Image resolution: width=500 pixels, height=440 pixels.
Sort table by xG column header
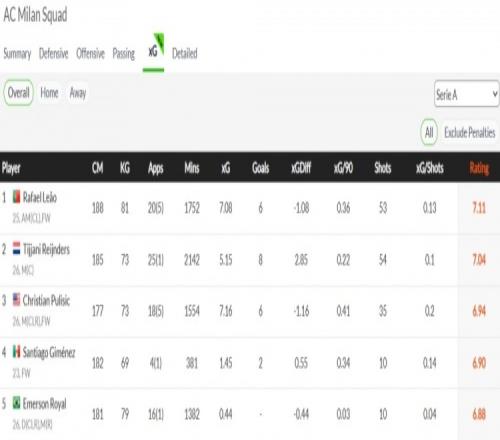coord(226,168)
